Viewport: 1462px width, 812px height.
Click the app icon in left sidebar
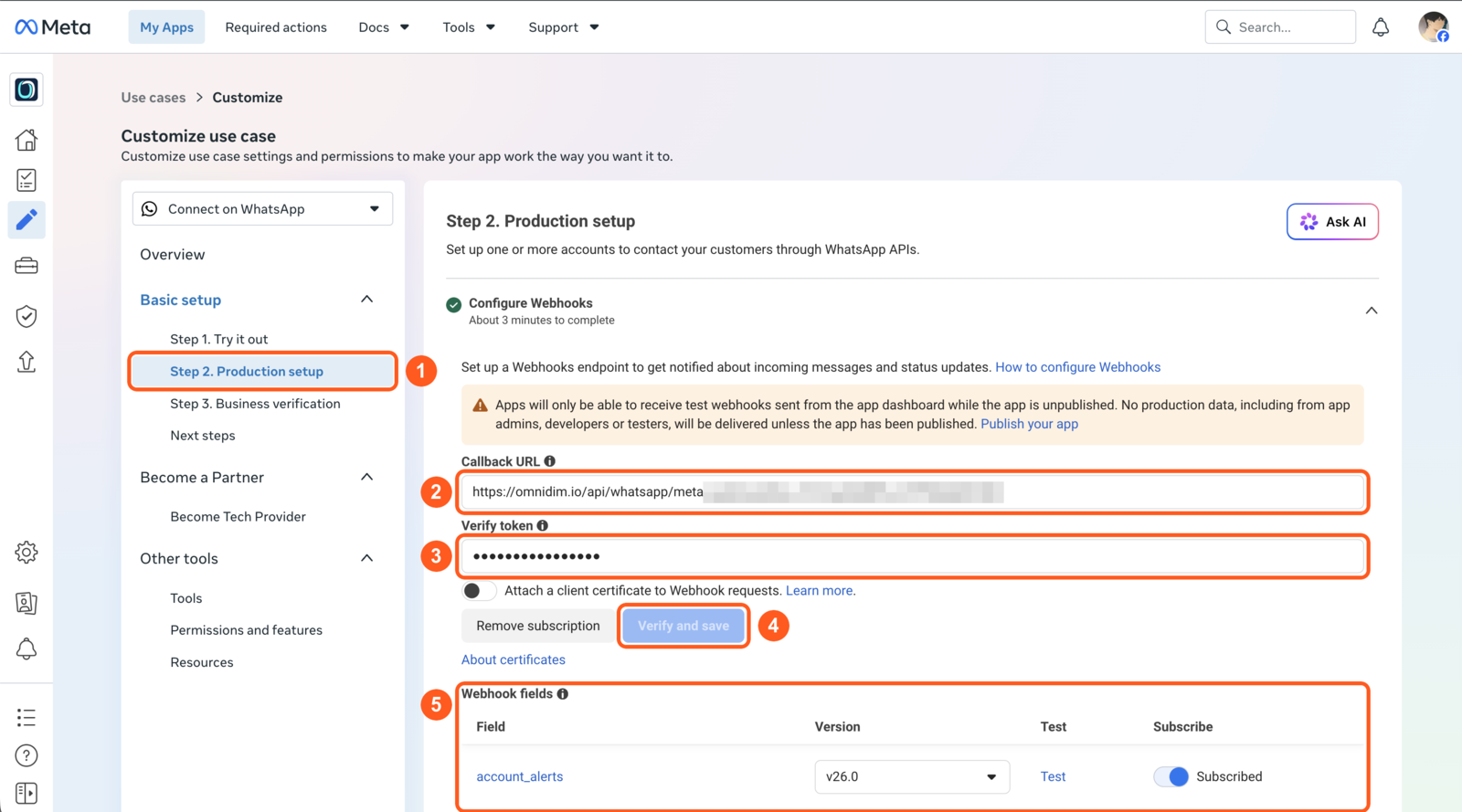[x=26, y=90]
